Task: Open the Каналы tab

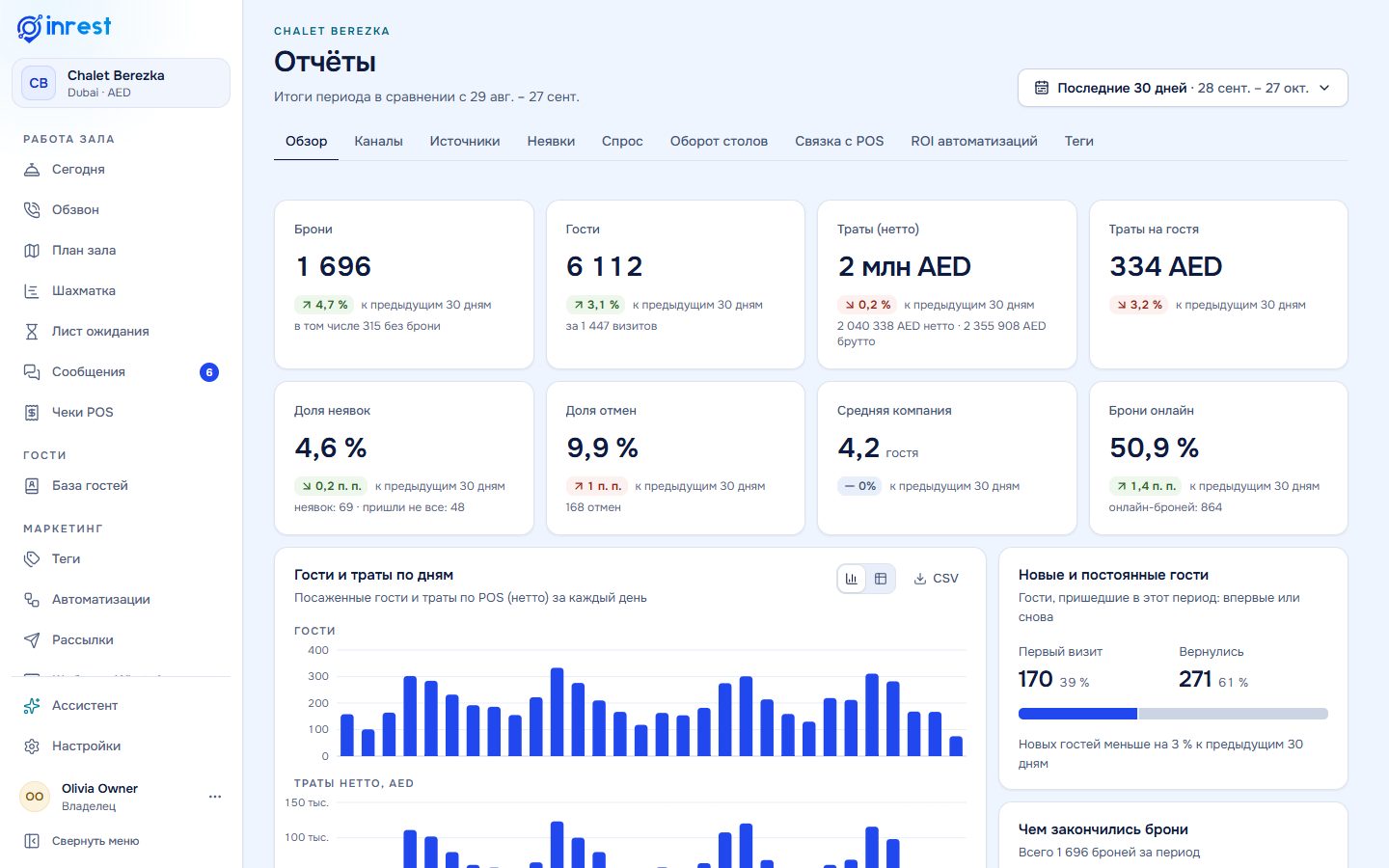Action: click(x=378, y=141)
